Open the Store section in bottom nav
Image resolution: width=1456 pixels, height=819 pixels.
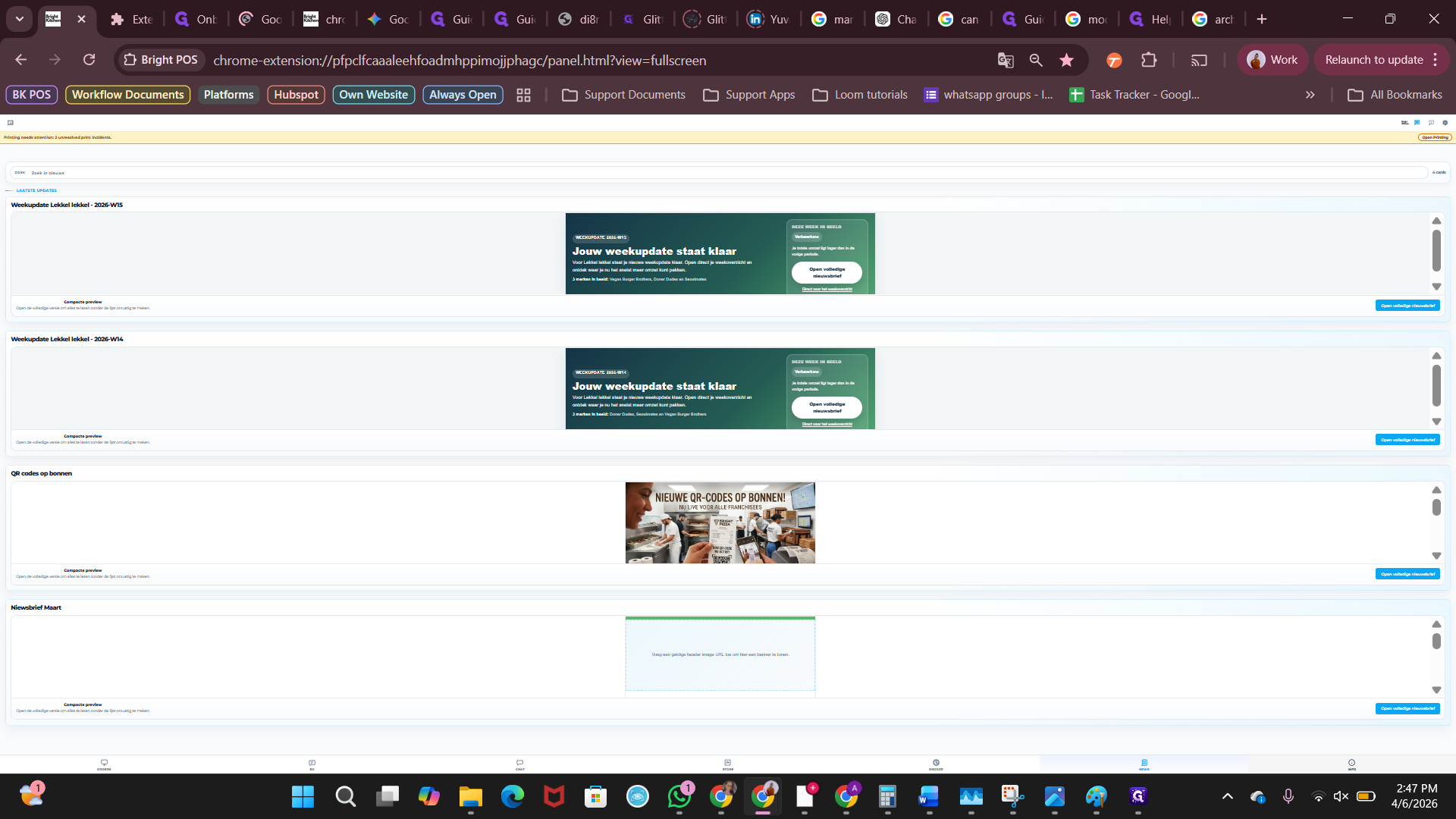click(x=727, y=764)
